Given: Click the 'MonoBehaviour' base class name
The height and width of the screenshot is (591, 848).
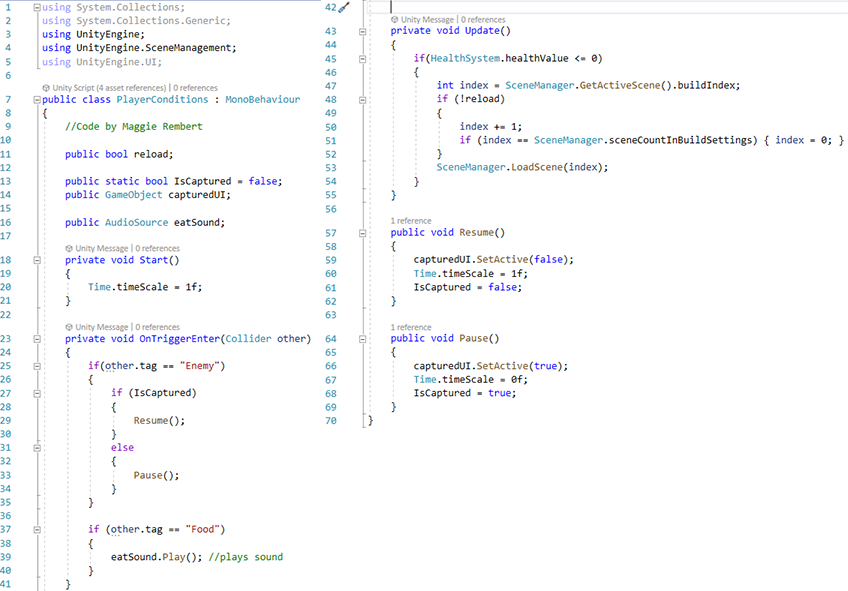Looking at the screenshot, I should (262, 99).
